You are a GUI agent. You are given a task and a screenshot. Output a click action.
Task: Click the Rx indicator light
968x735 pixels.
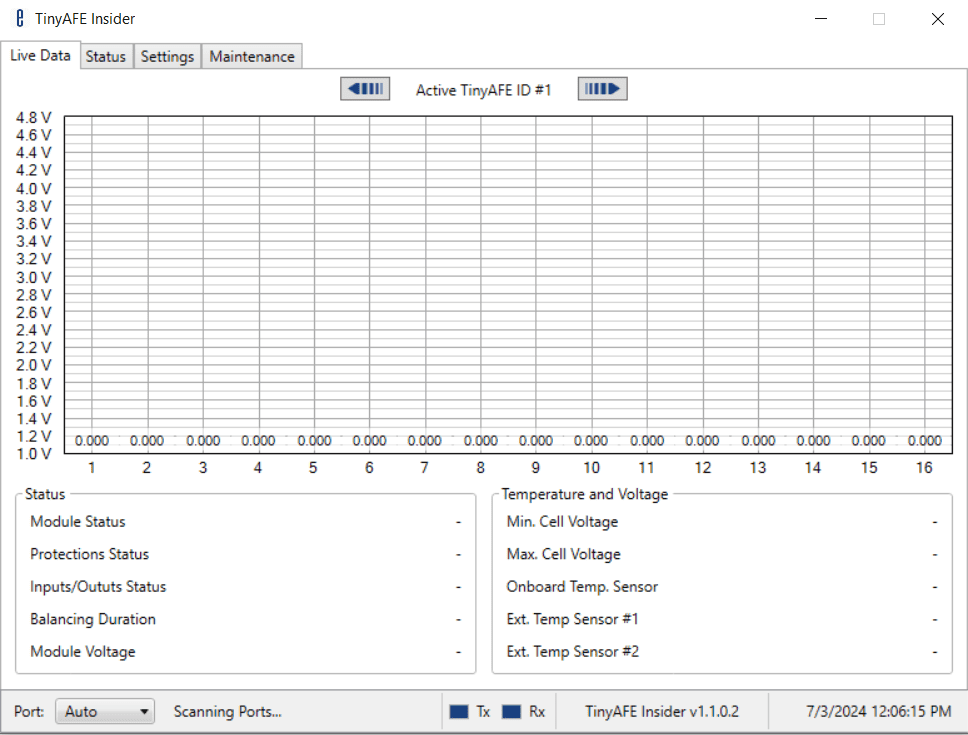click(511, 712)
